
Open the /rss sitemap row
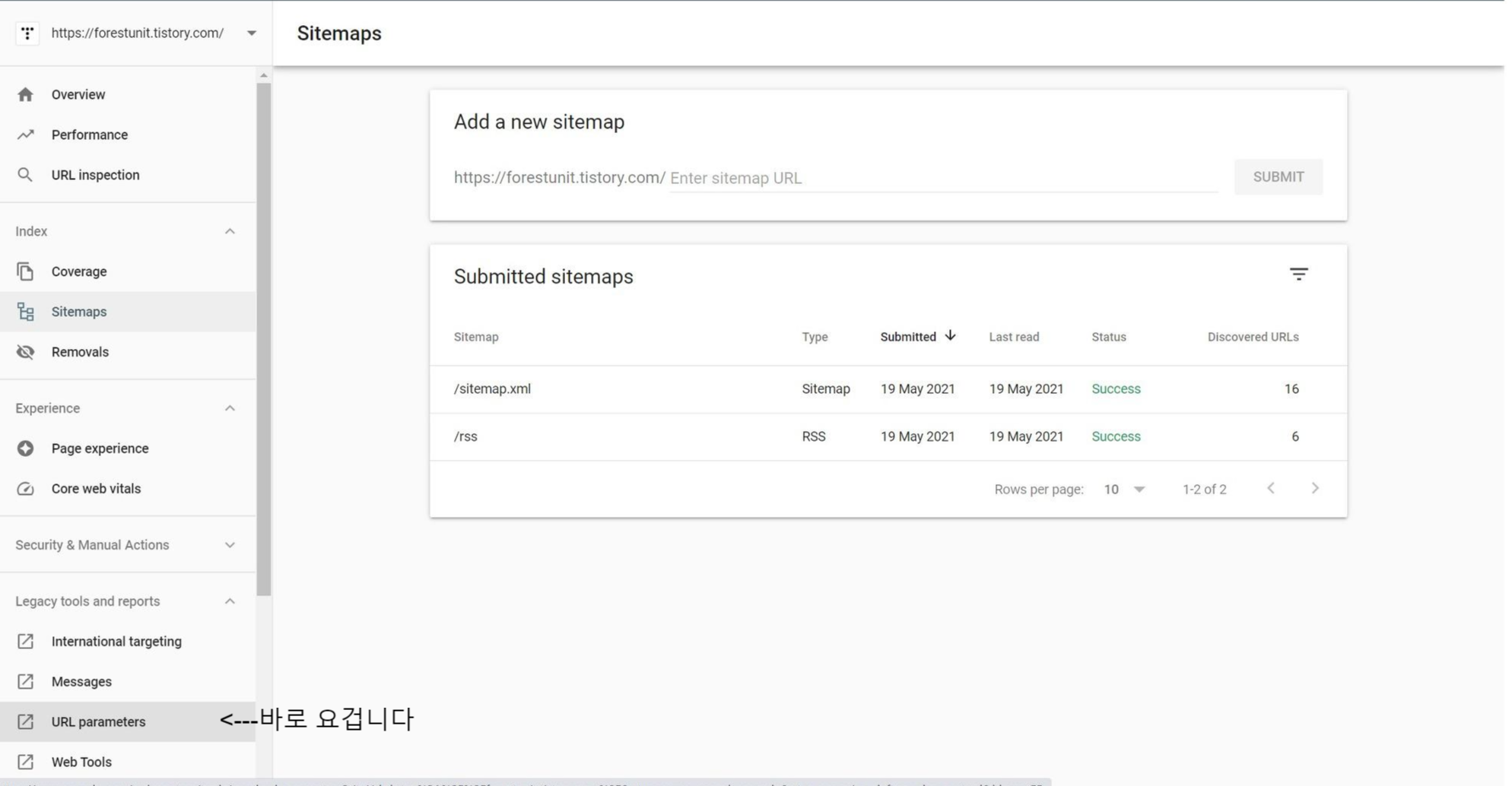pos(888,437)
